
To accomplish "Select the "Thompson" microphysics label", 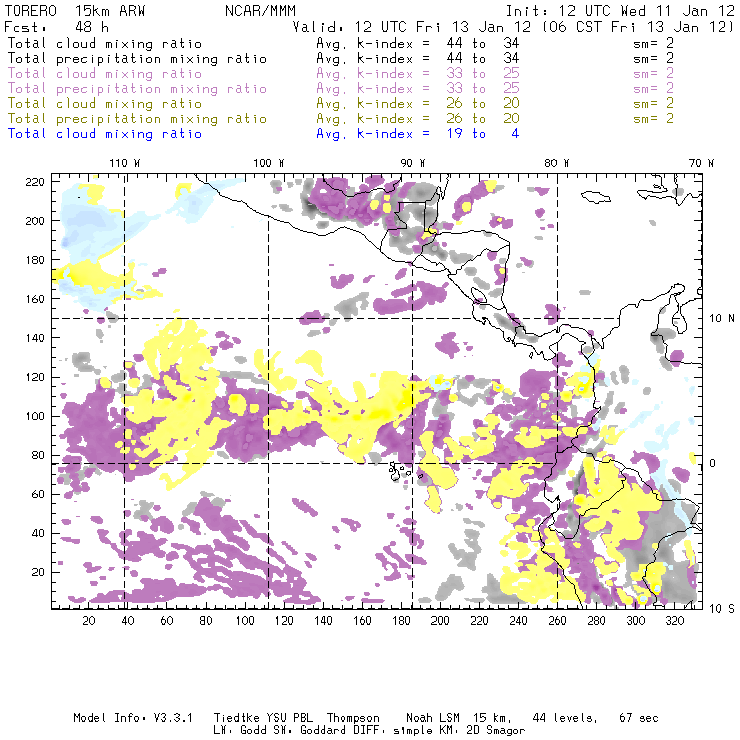I will click(353, 719).
